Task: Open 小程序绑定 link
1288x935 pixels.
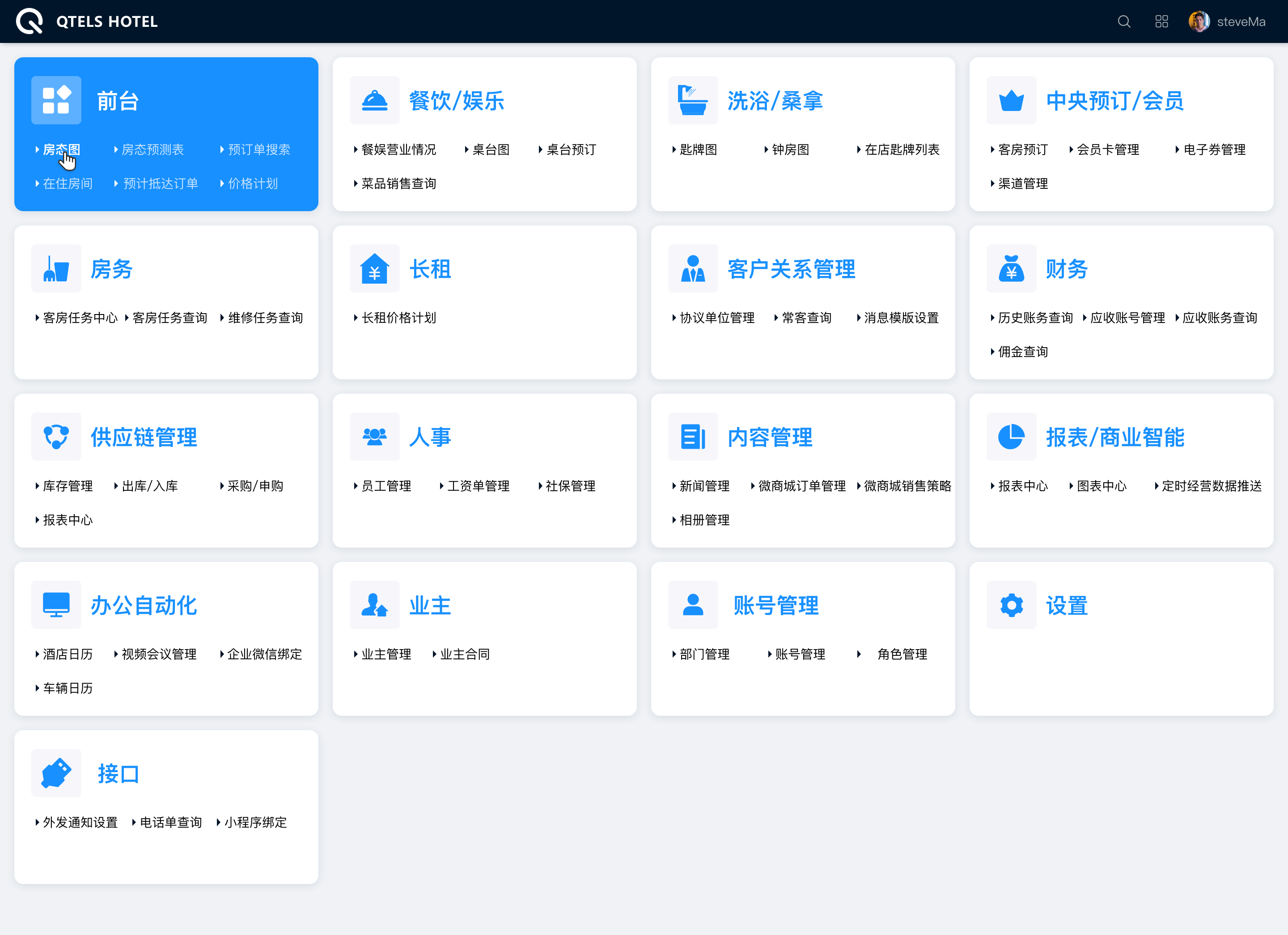Action: point(255,822)
